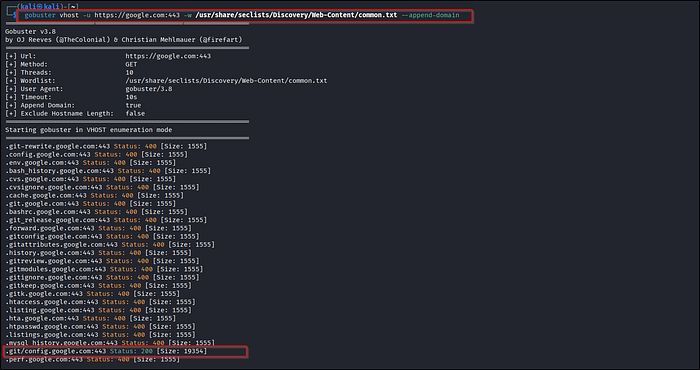Viewport: 700px width, 370px height.
Task: Click Status: 400 on the .env row
Action: point(104,162)
